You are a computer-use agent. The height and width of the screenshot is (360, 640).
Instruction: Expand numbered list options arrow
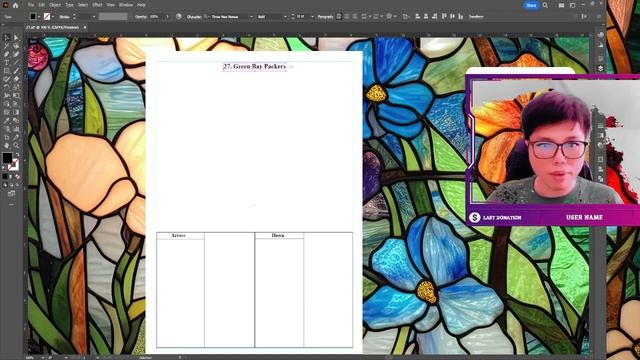[382, 17]
